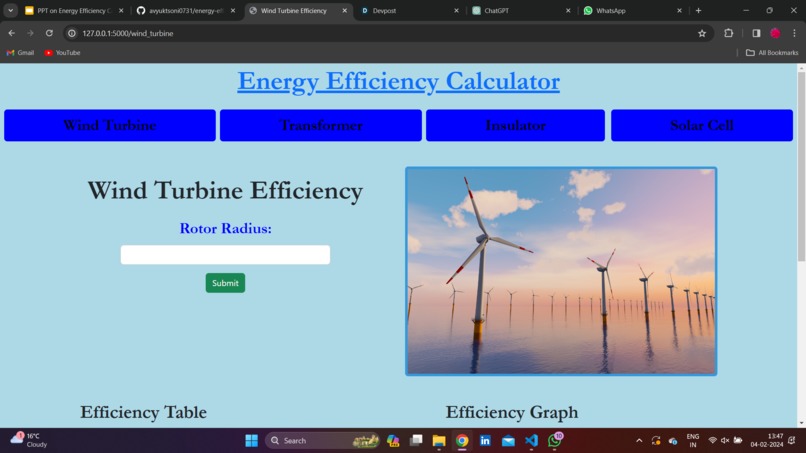Open the Wi-Fi network tray icon

[x=712, y=441]
